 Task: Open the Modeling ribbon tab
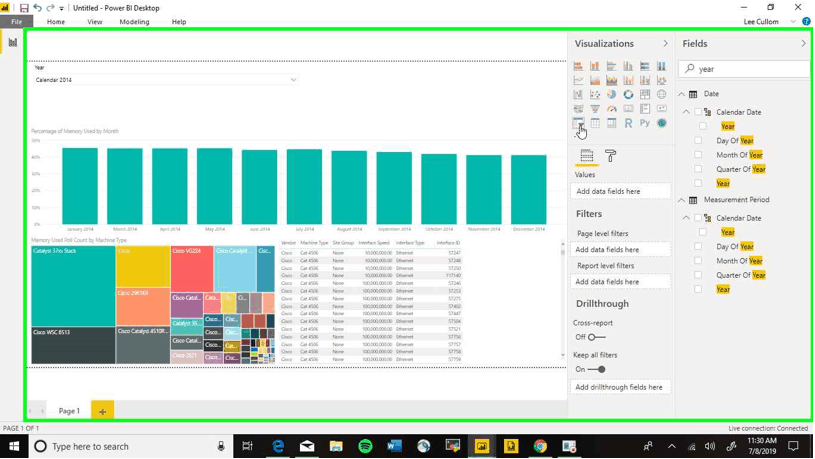point(134,22)
